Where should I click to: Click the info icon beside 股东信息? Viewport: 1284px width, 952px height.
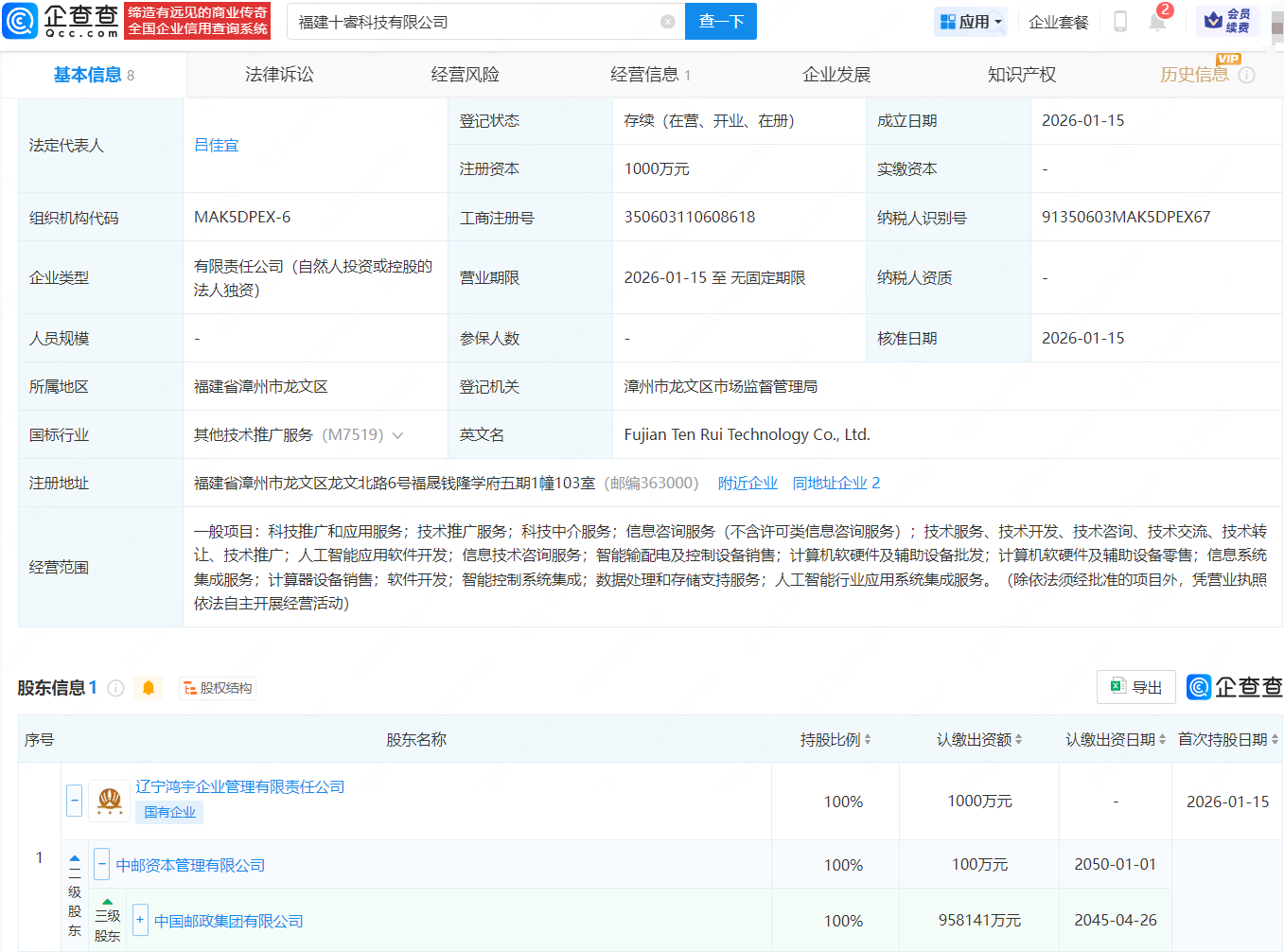pos(114,688)
